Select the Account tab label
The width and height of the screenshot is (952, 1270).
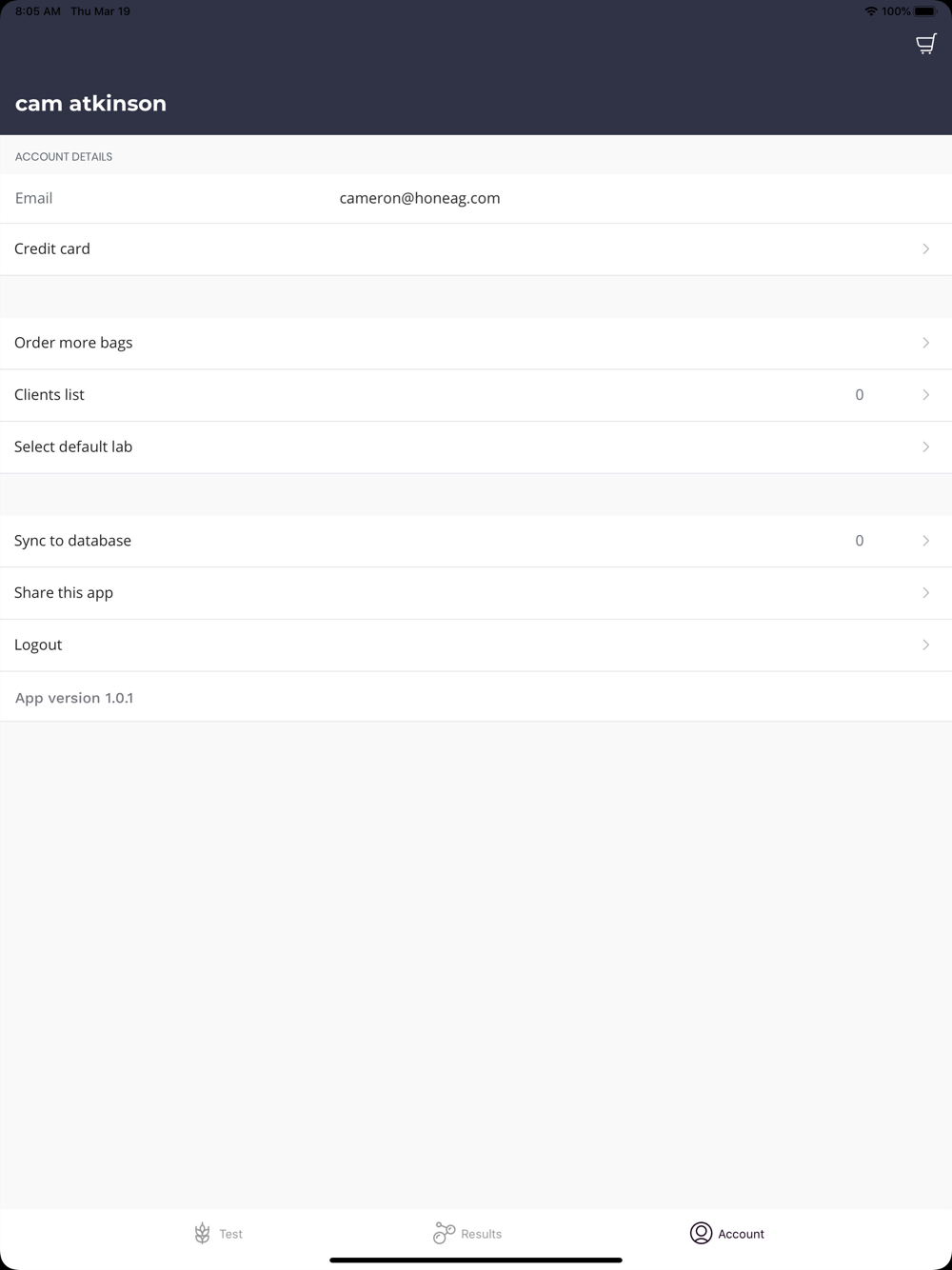coord(741,1234)
